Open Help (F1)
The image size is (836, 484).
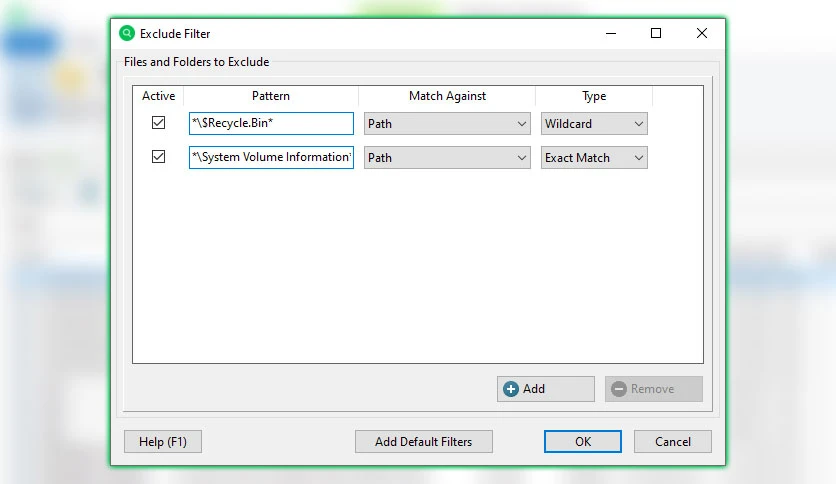point(163,442)
